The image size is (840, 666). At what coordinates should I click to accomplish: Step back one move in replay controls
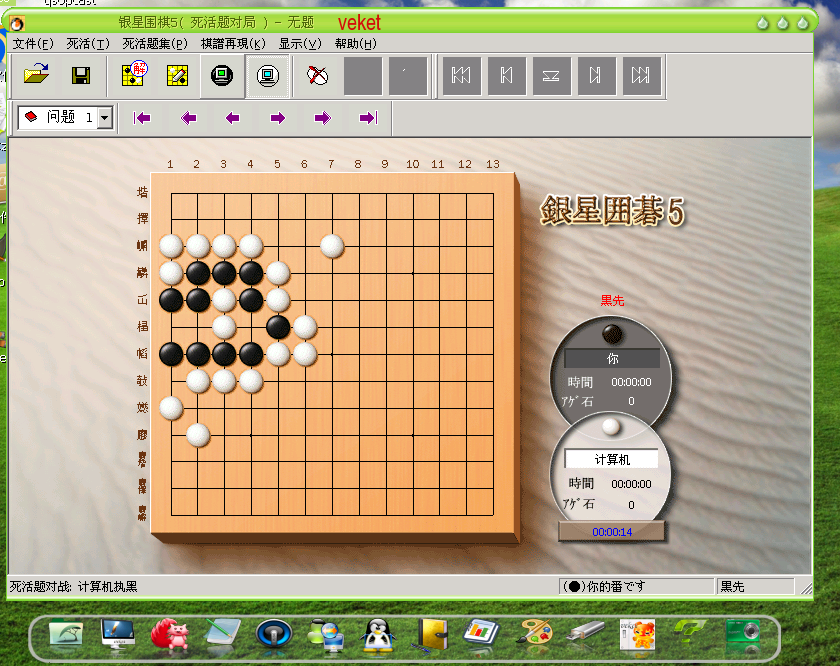pos(506,76)
